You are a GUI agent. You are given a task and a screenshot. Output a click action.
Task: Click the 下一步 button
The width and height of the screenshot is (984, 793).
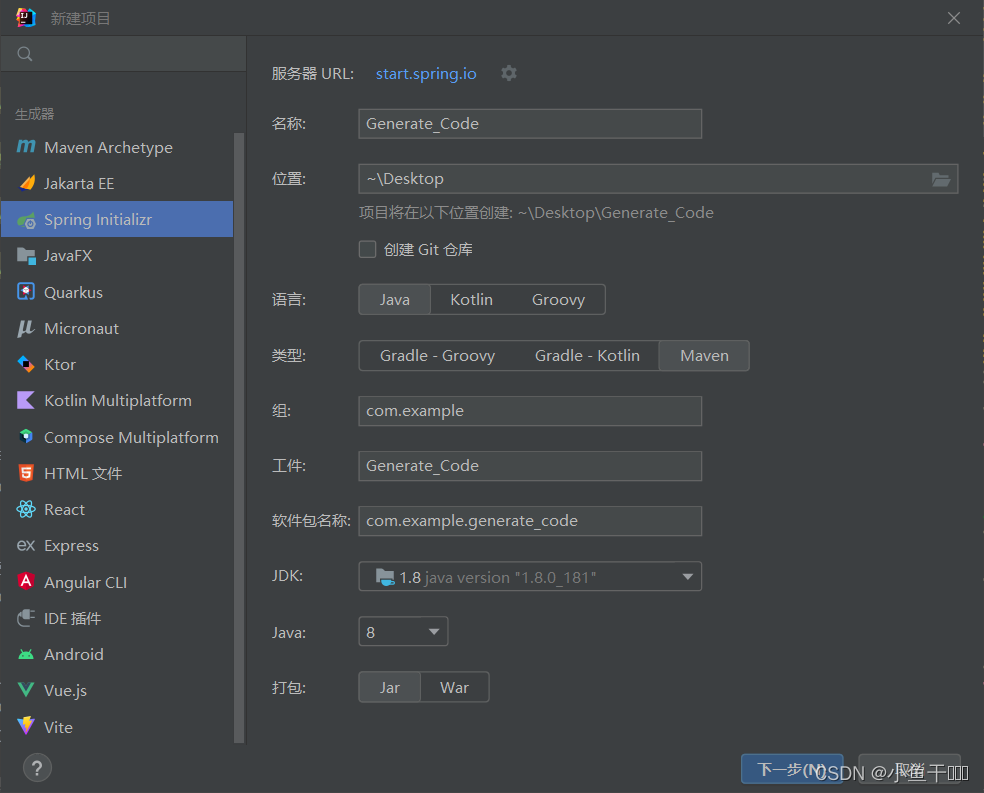(x=791, y=770)
